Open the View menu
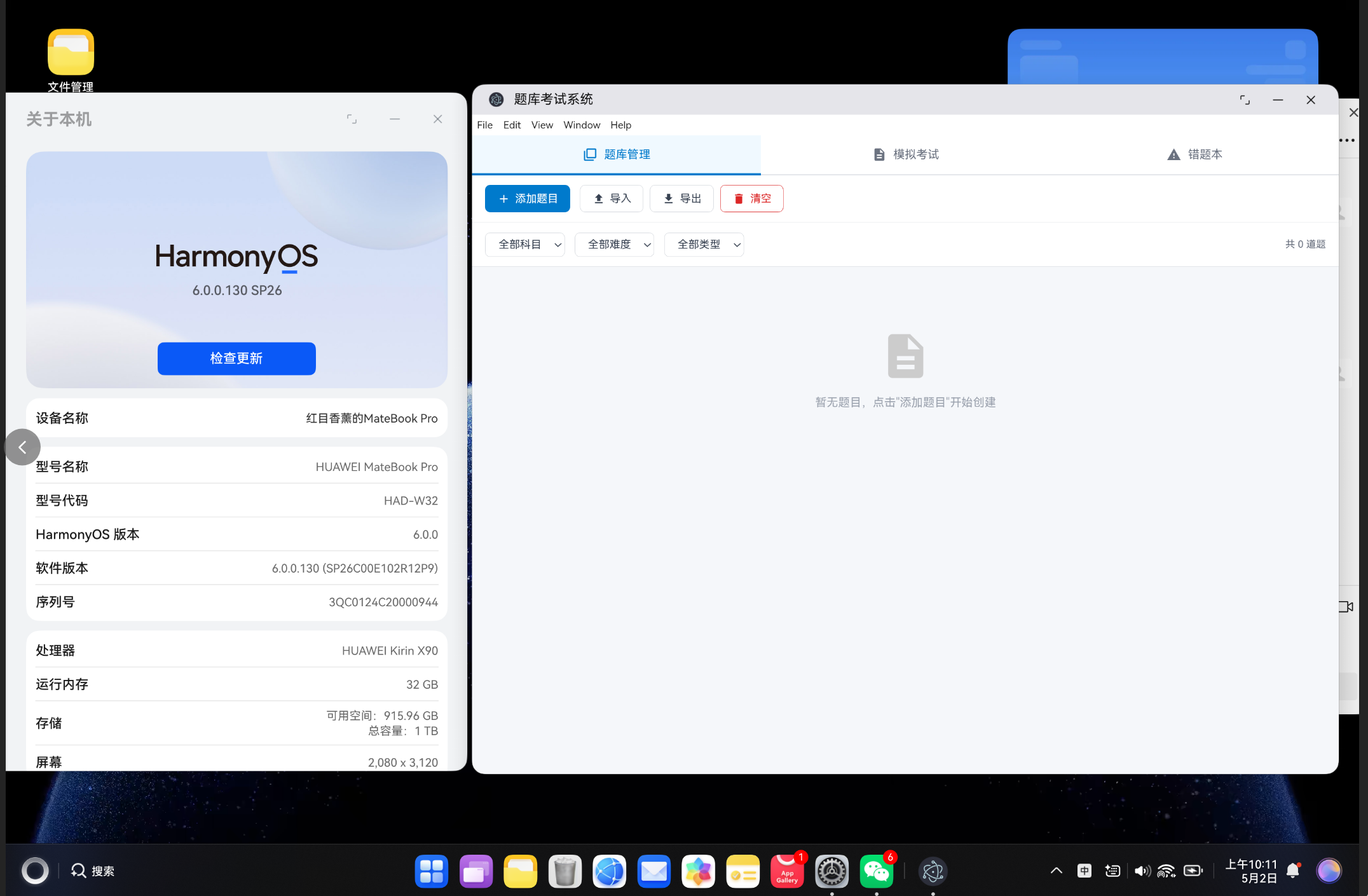The height and width of the screenshot is (896, 1368). pyautogui.click(x=542, y=125)
